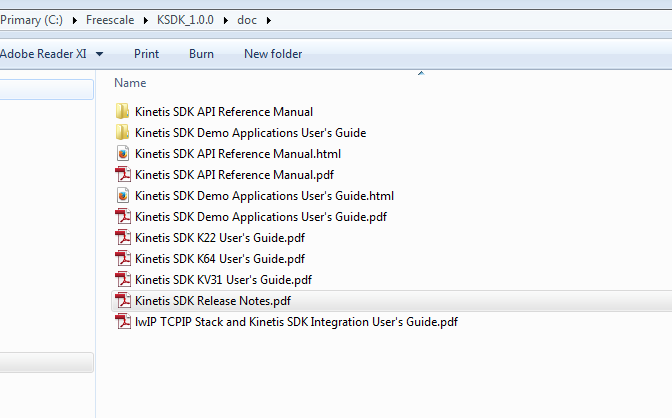Click the Demo Applications User's Guide.html icon
The image size is (672, 418).
coord(123,196)
